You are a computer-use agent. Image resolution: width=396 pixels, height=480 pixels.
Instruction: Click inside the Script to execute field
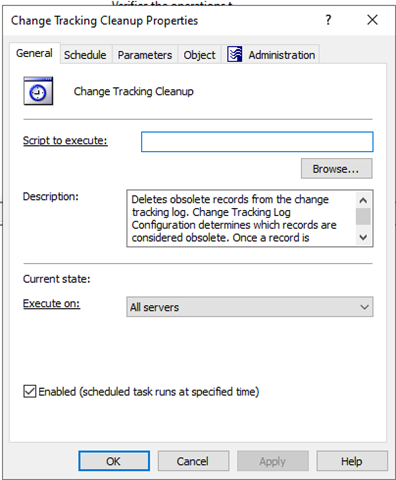(x=257, y=142)
